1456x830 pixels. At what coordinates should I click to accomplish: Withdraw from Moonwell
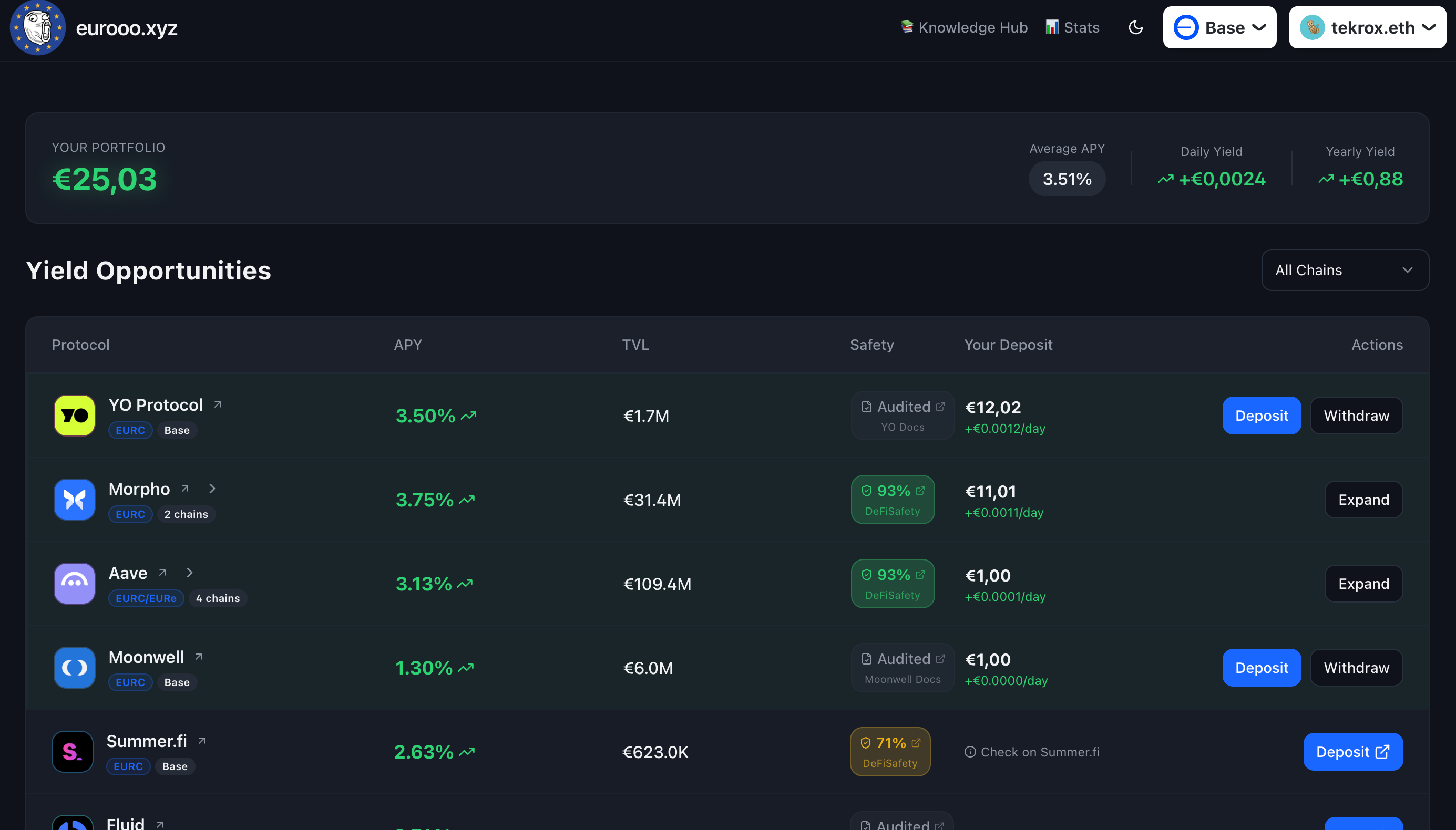pyautogui.click(x=1356, y=668)
